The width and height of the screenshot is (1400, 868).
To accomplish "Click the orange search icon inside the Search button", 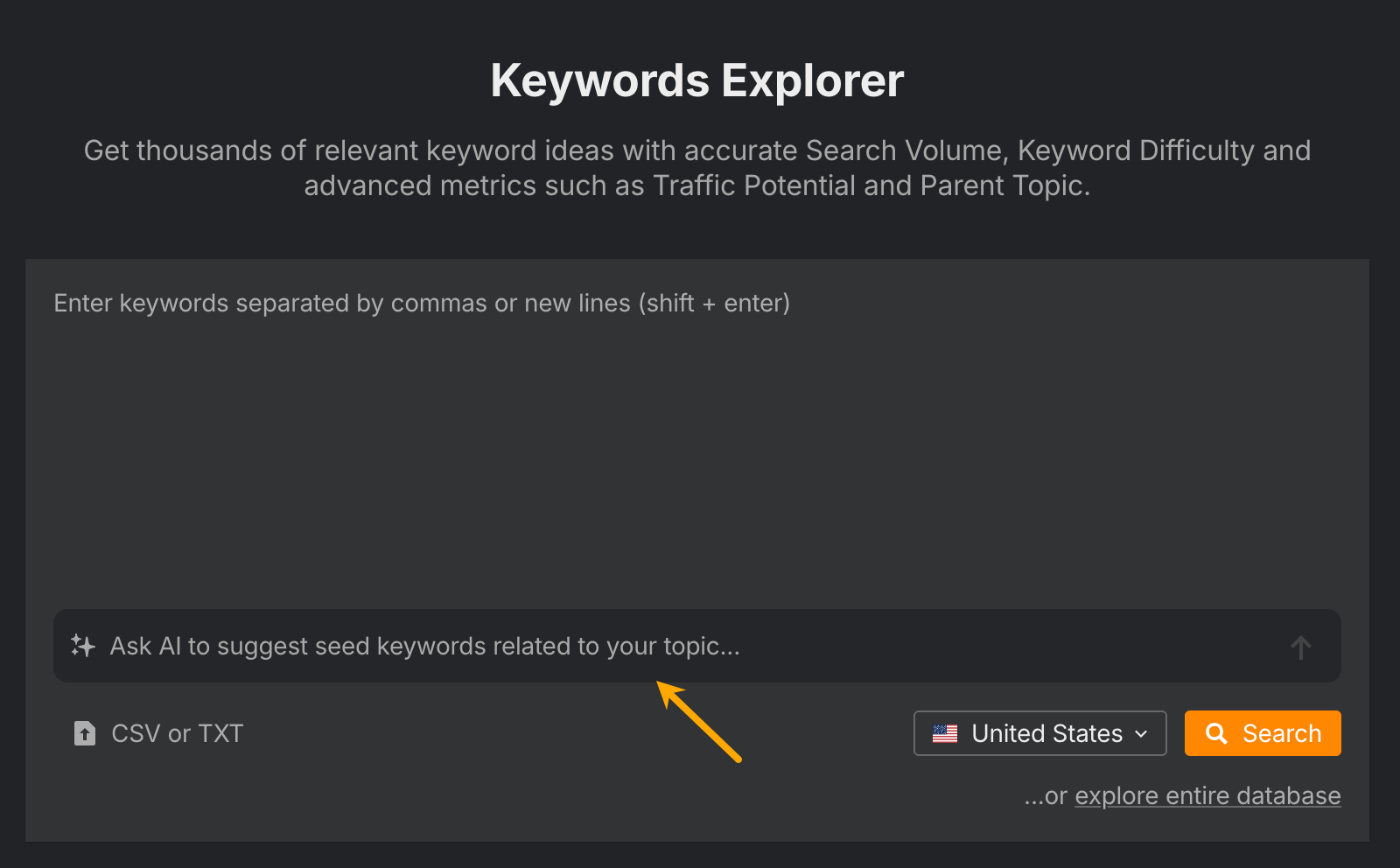I will pos(1216,733).
